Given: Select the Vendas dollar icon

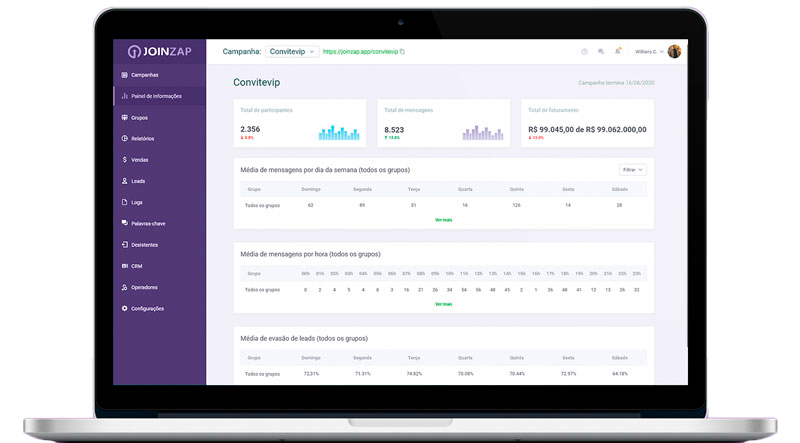Looking at the screenshot, I should 124,159.
